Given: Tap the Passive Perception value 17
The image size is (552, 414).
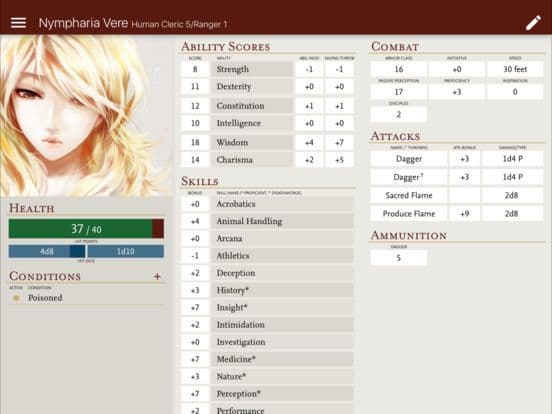Looking at the screenshot, I should click(x=399, y=92).
